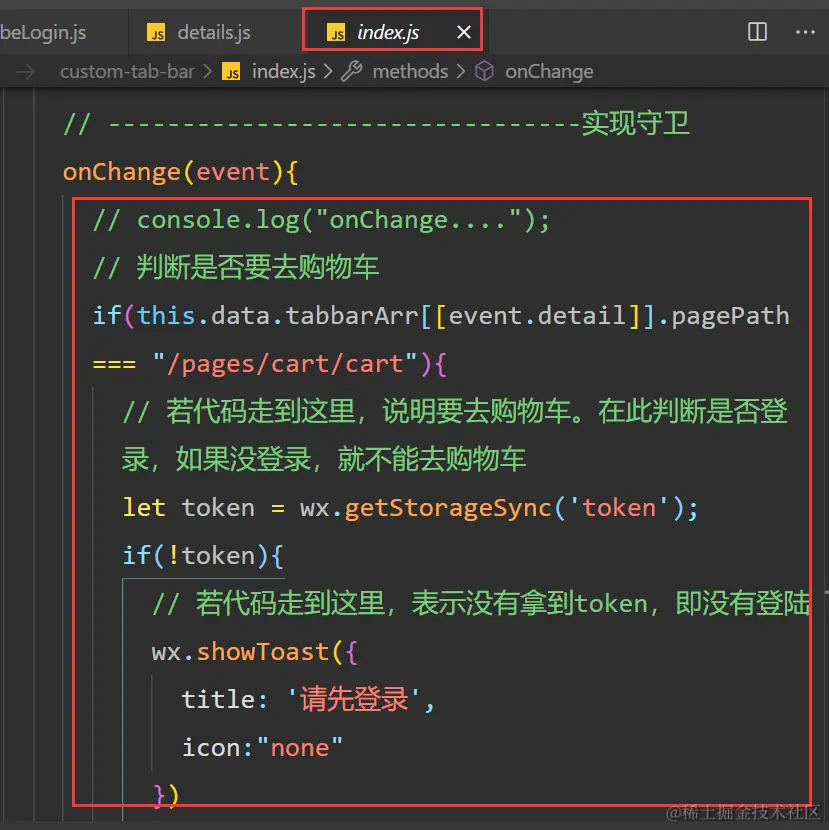Click getStorageSync in the token line
Screen dimensions: 829x830
[448, 508]
